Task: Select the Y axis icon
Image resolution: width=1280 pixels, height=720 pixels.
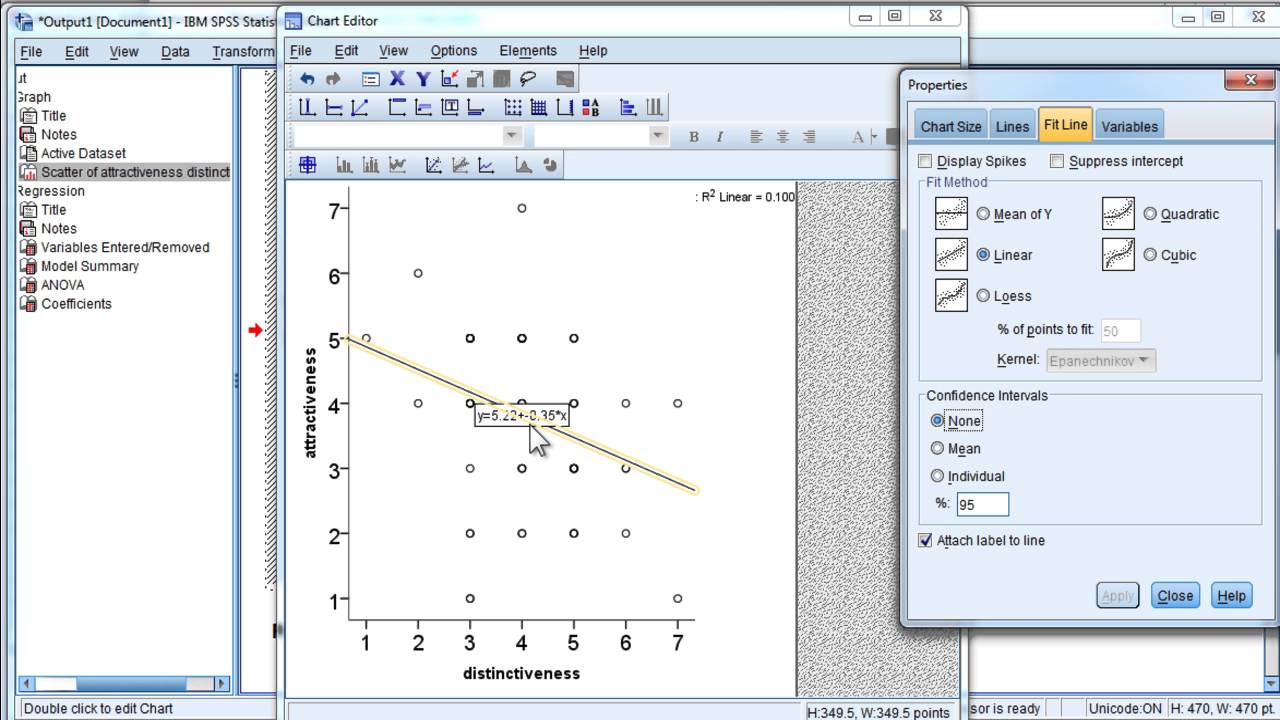Action: point(423,79)
